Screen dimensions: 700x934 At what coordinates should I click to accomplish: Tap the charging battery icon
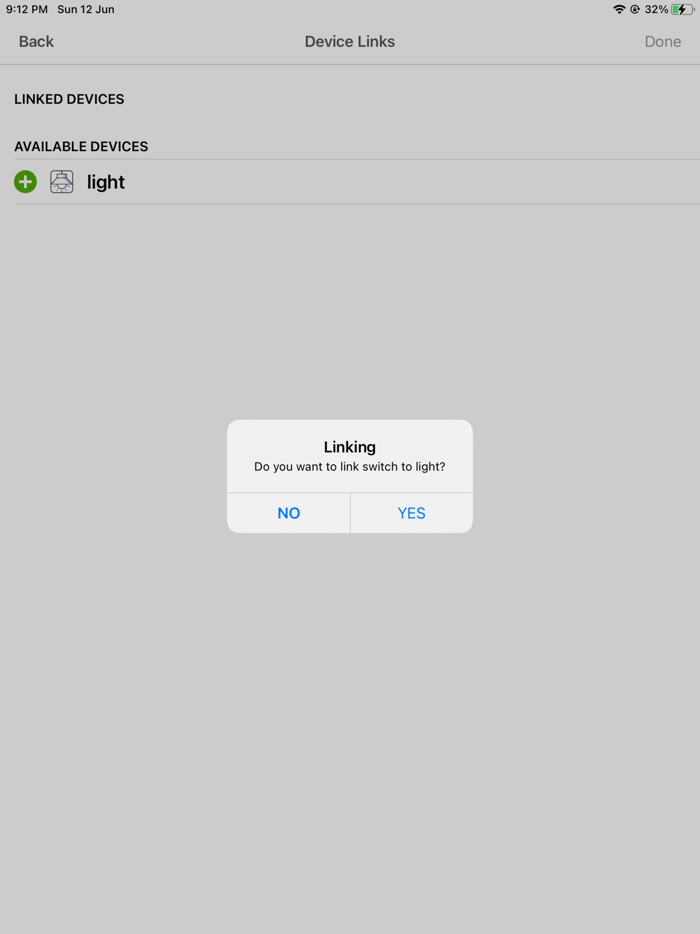point(682,10)
